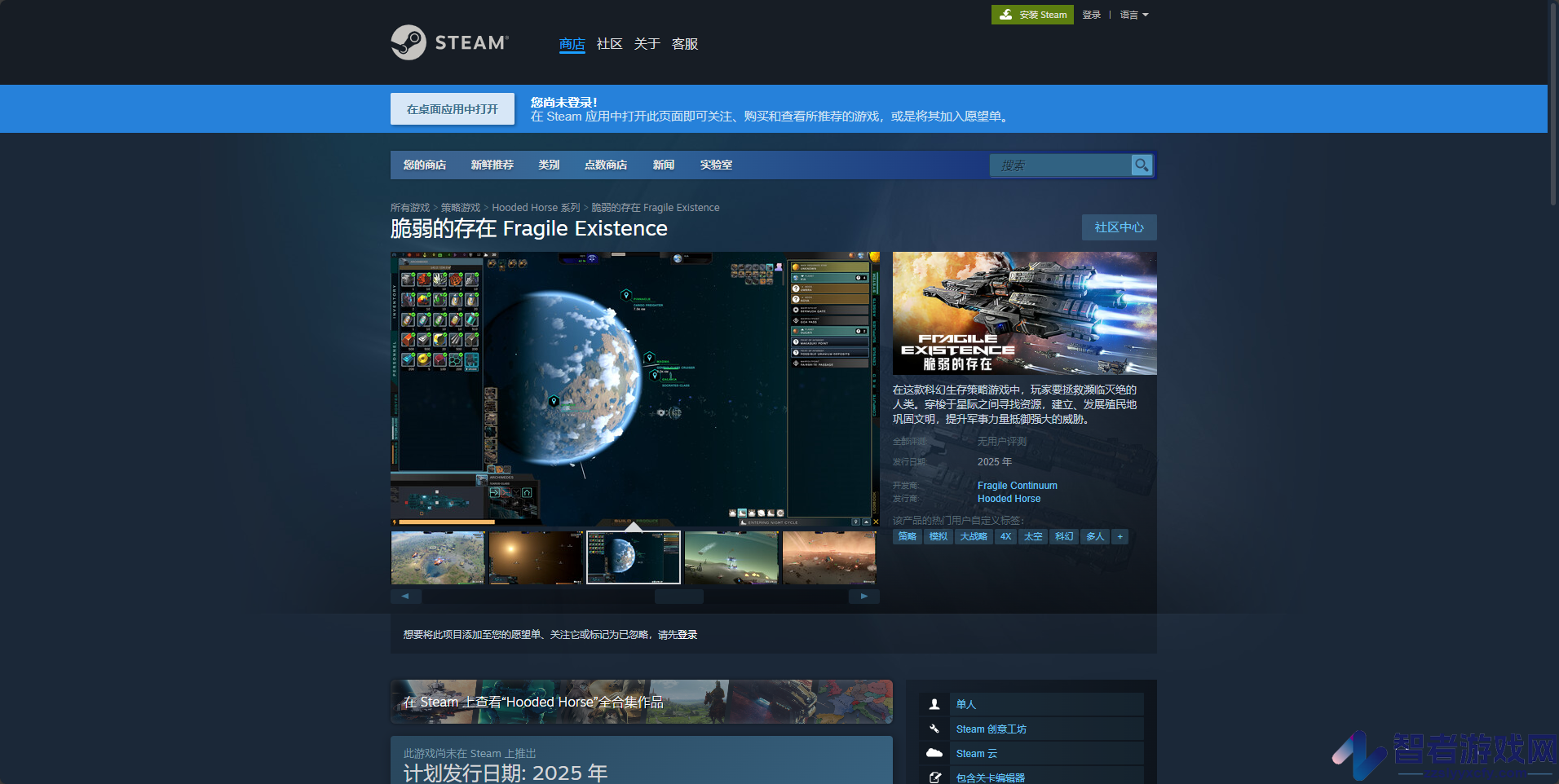Click the game title 脆弱的存在 Fragile Existence

click(x=529, y=228)
